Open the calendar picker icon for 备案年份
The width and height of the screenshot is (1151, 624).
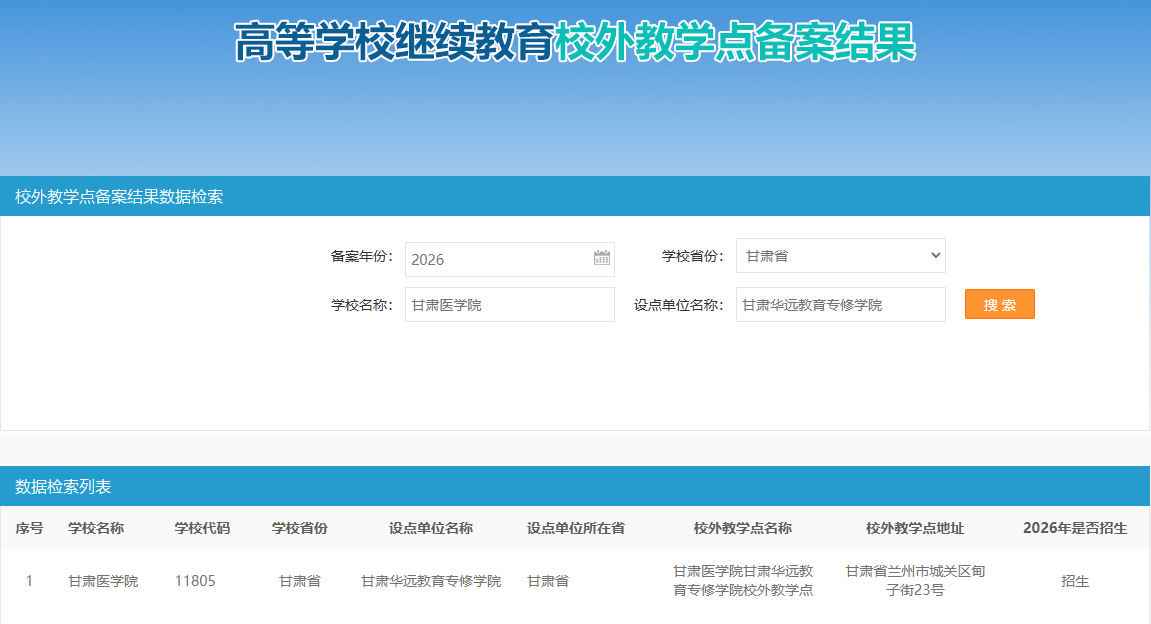(601, 258)
